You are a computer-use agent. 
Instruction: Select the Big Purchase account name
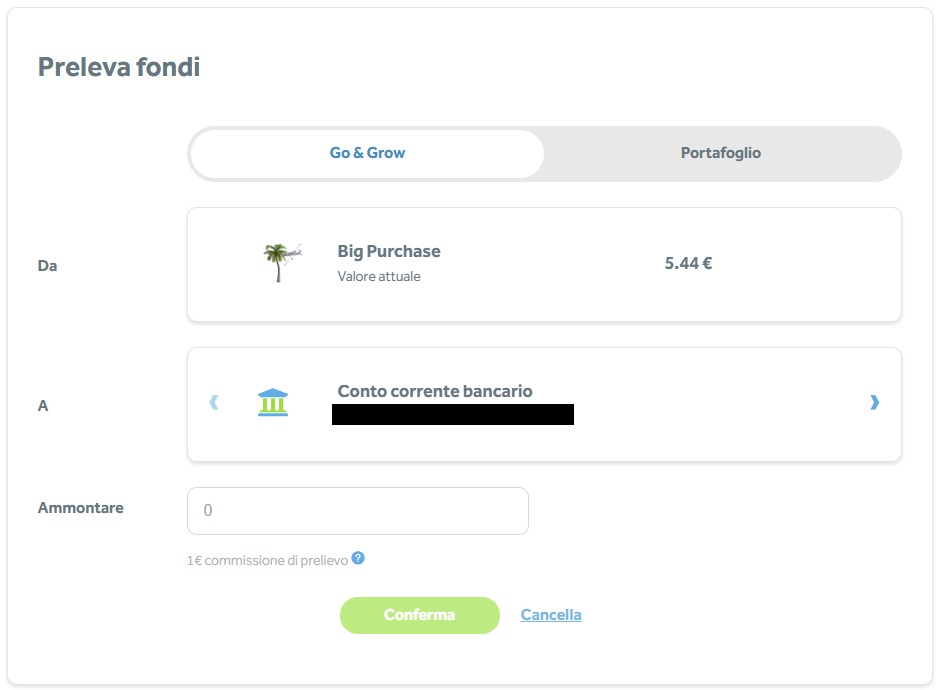[x=389, y=251]
